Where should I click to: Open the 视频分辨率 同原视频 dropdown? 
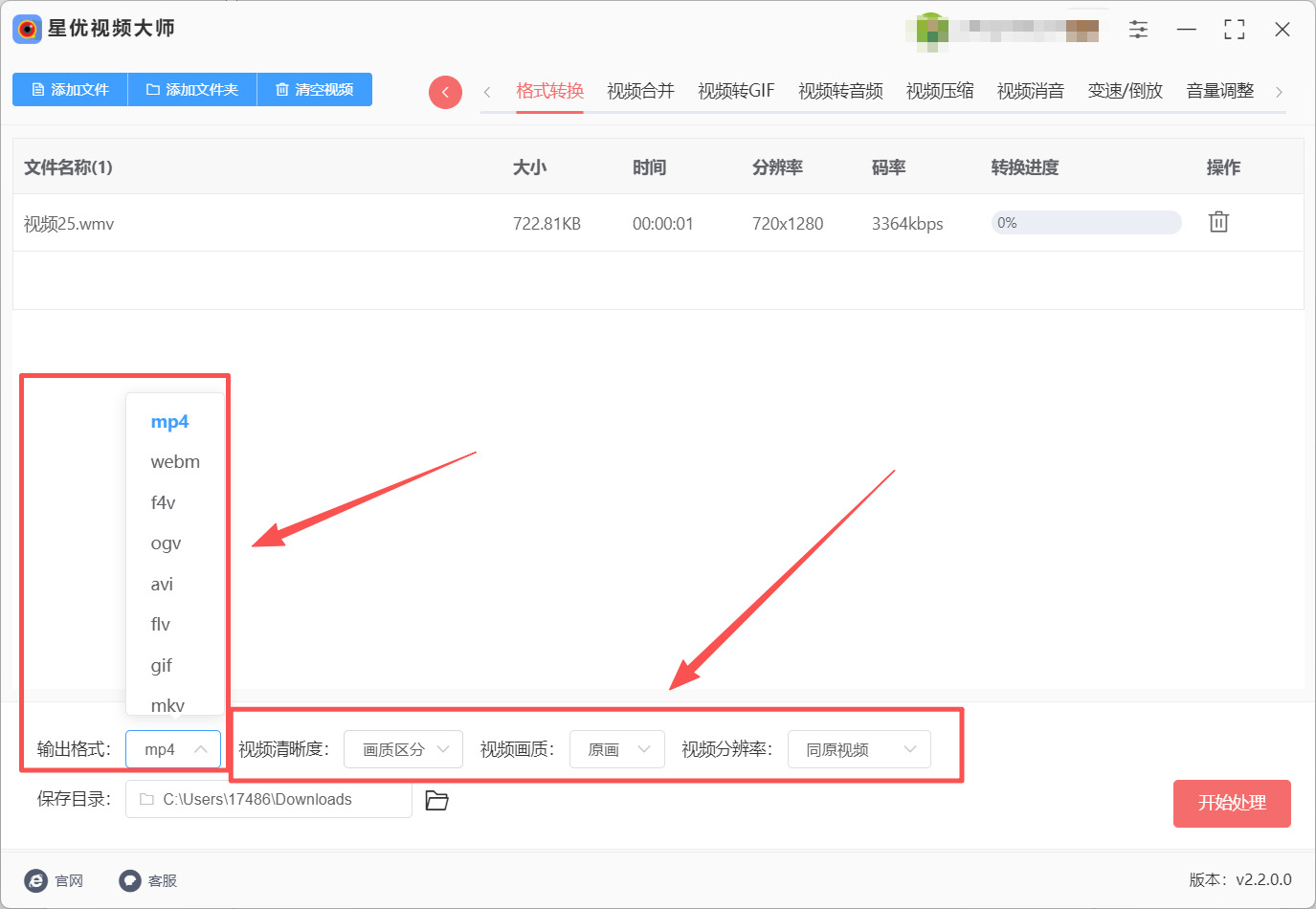pos(859,749)
